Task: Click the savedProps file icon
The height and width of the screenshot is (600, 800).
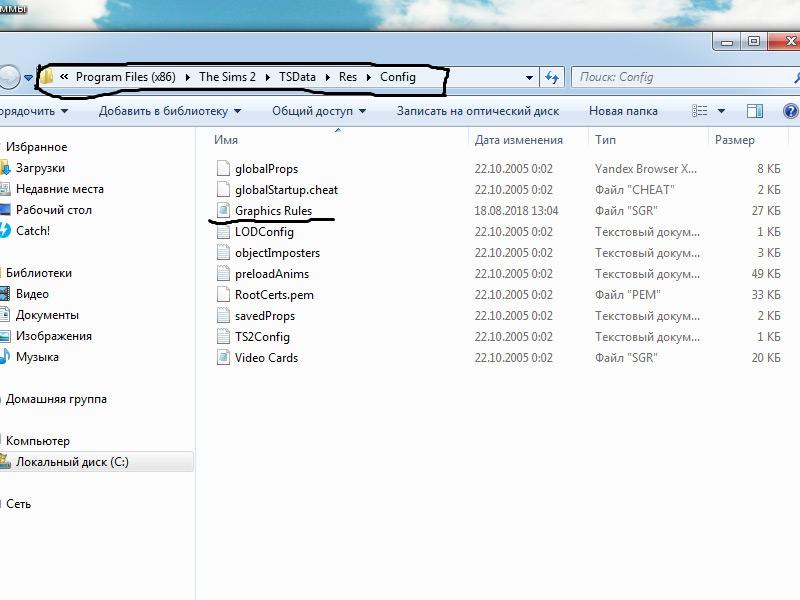Action: (223, 316)
